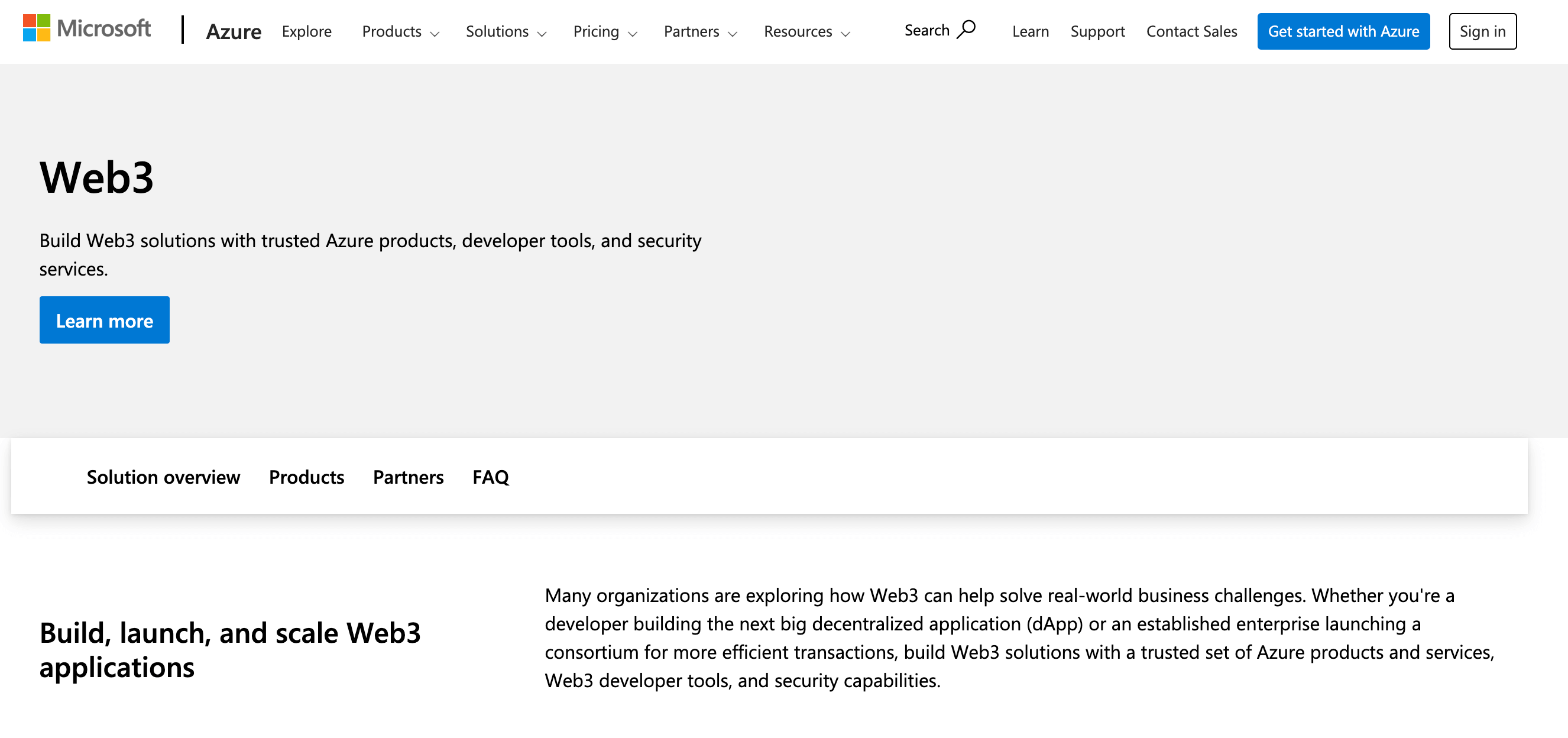
Task: Expand the Solutions dropdown menu
Action: coord(505,31)
